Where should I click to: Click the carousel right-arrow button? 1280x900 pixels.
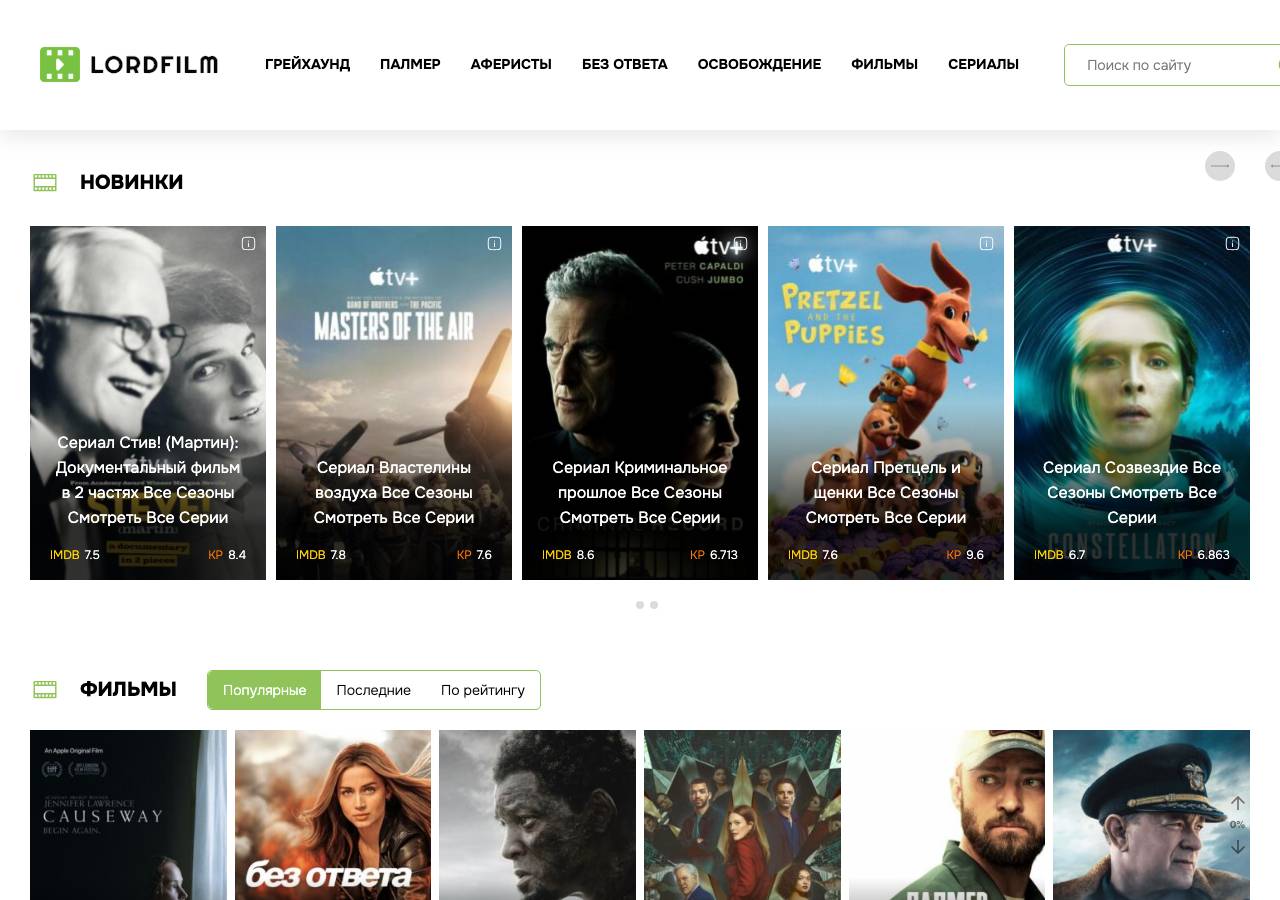[x=1220, y=166]
